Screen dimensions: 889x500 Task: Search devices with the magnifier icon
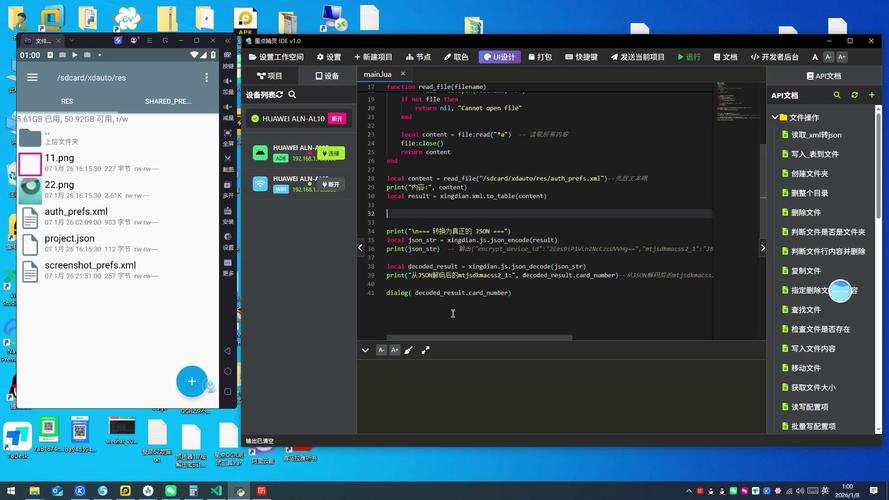click(x=292, y=95)
